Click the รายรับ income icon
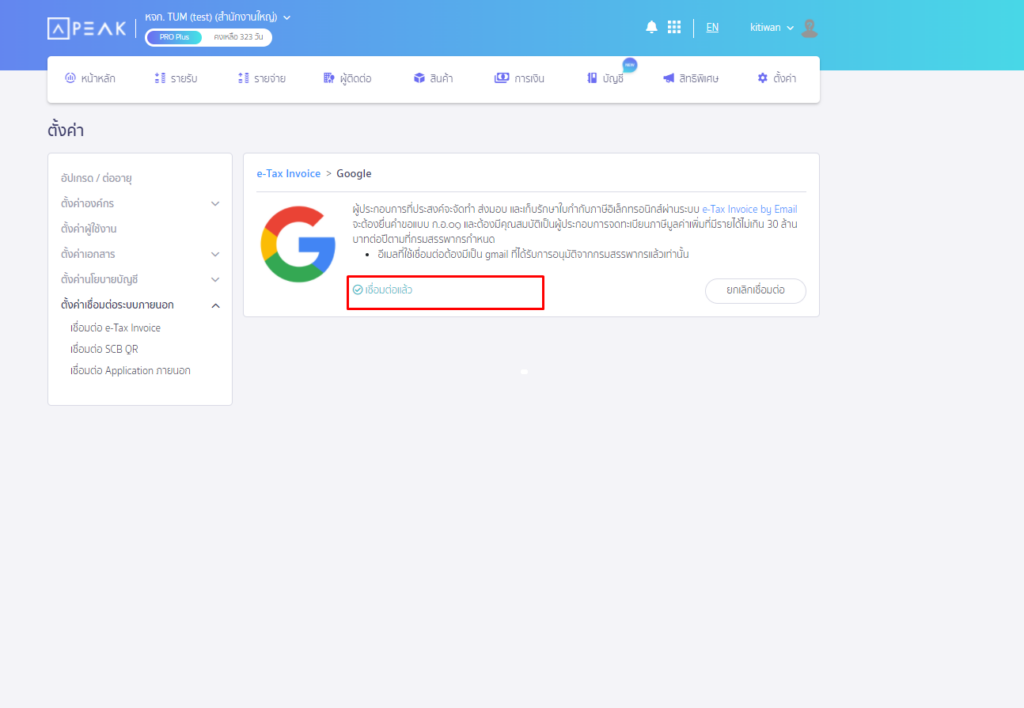This screenshot has width=1024, height=708. click(x=160, y=78)
